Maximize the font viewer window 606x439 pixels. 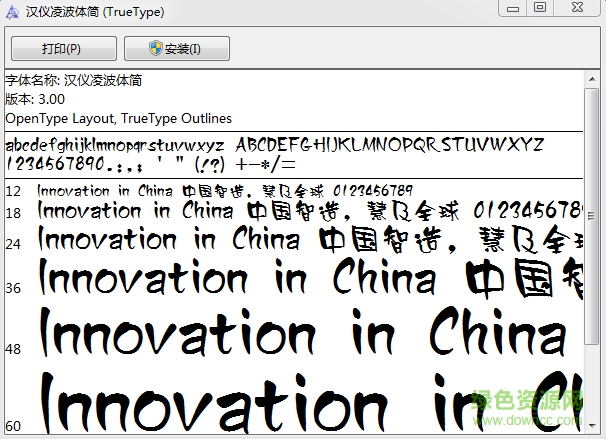(540, 8)
